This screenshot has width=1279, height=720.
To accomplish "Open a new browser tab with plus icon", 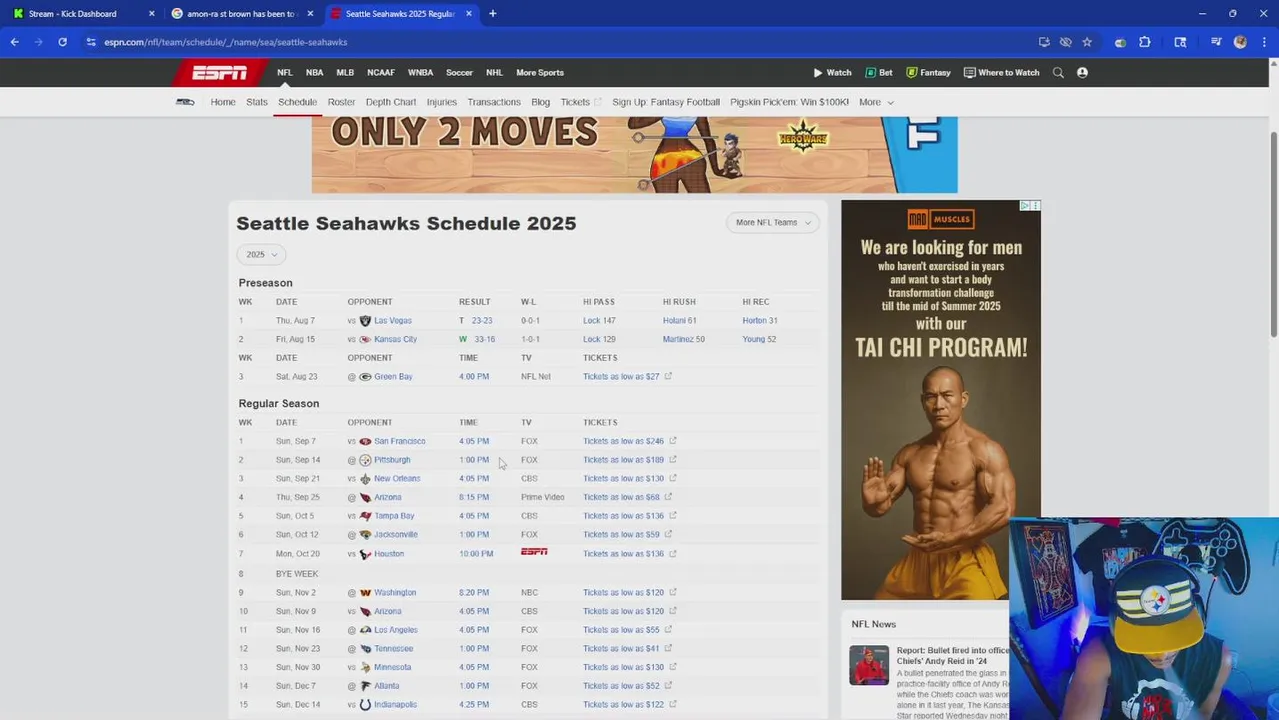I will coord(492,13).
